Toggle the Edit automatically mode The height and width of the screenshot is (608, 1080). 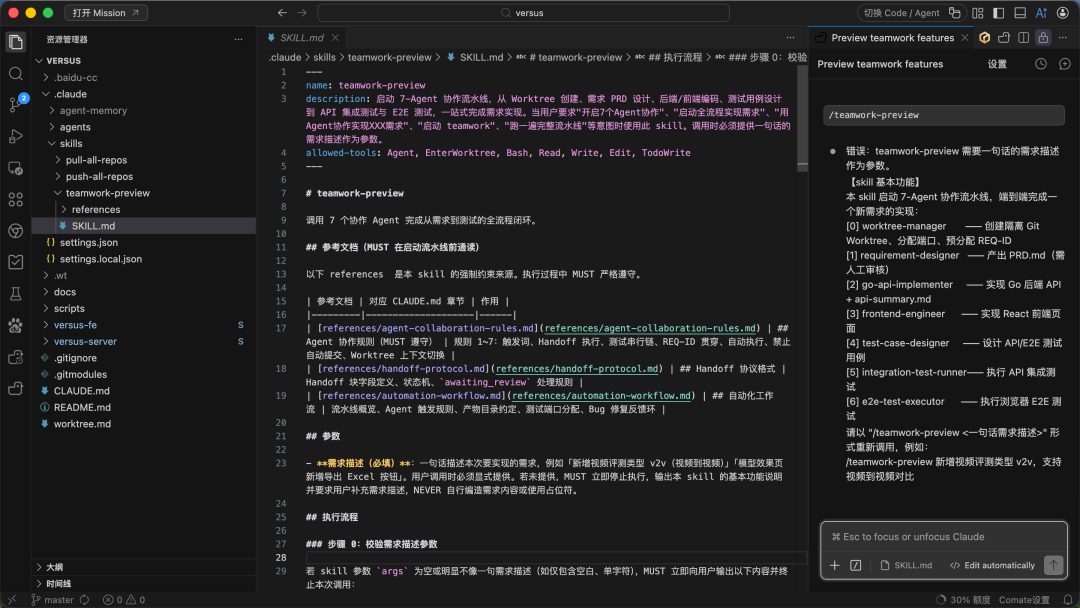click(x=992, y=565)
